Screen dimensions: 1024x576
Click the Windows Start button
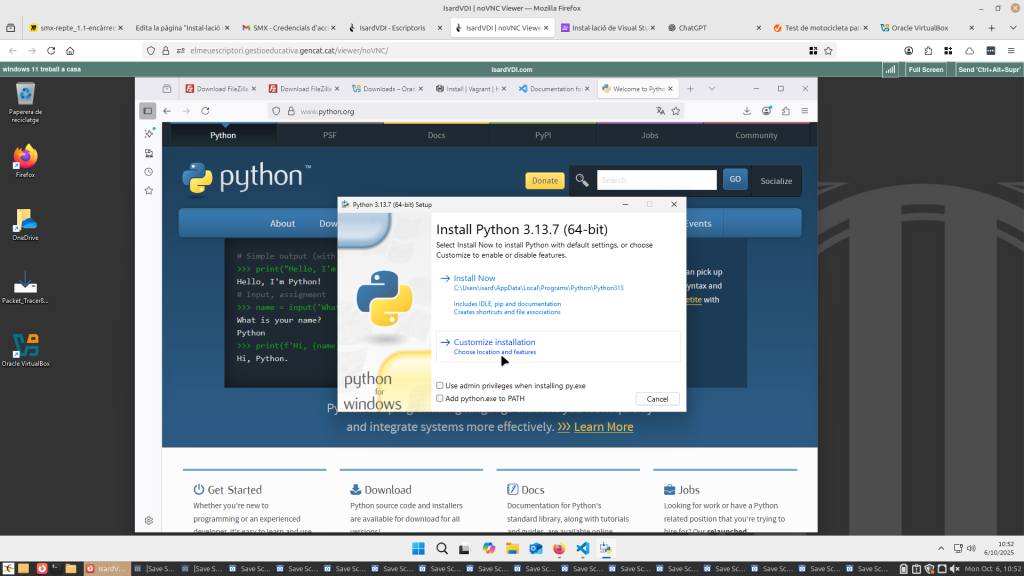click(x=418, y=548)
